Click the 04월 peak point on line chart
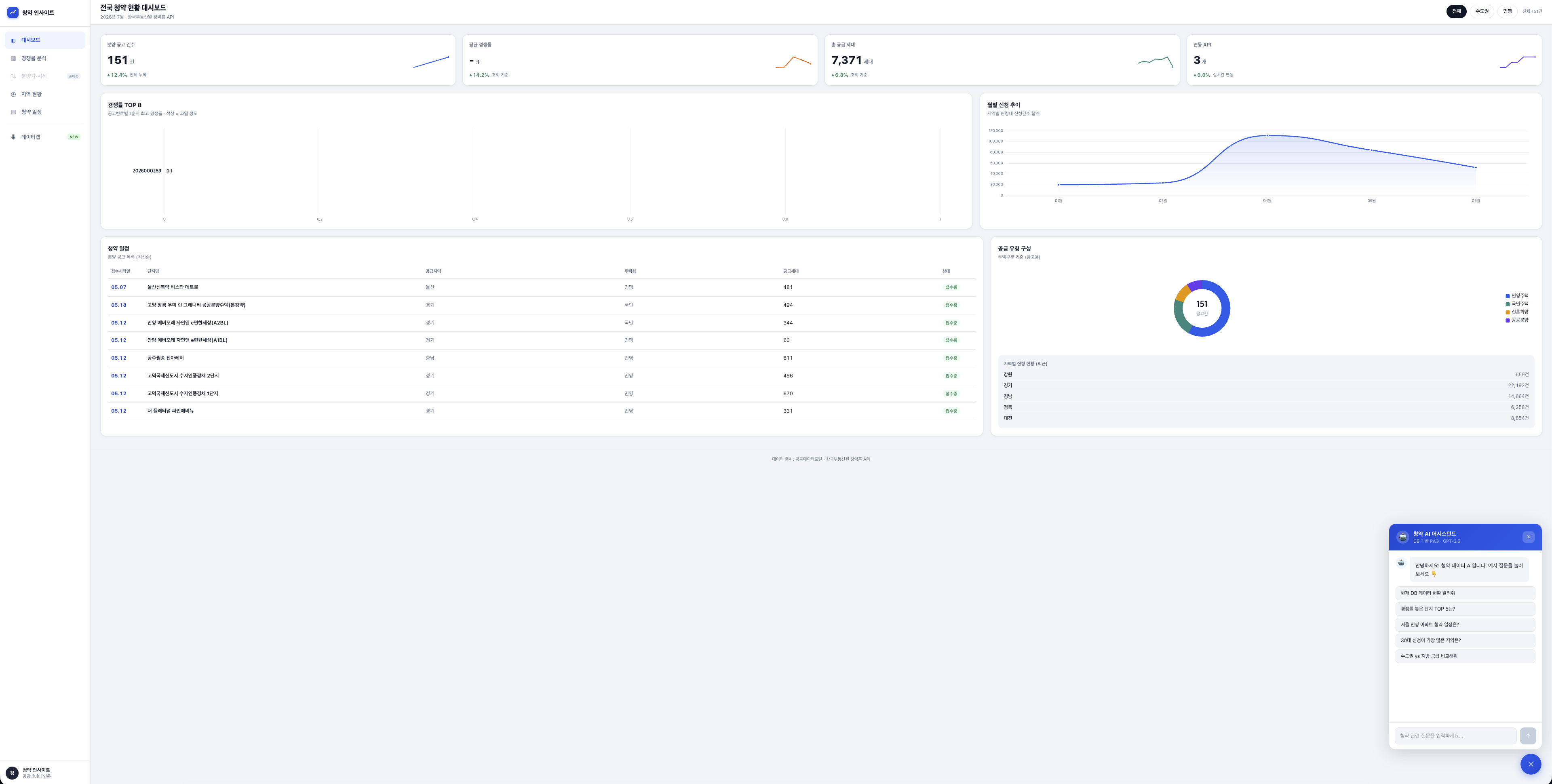 (1267, 136)
